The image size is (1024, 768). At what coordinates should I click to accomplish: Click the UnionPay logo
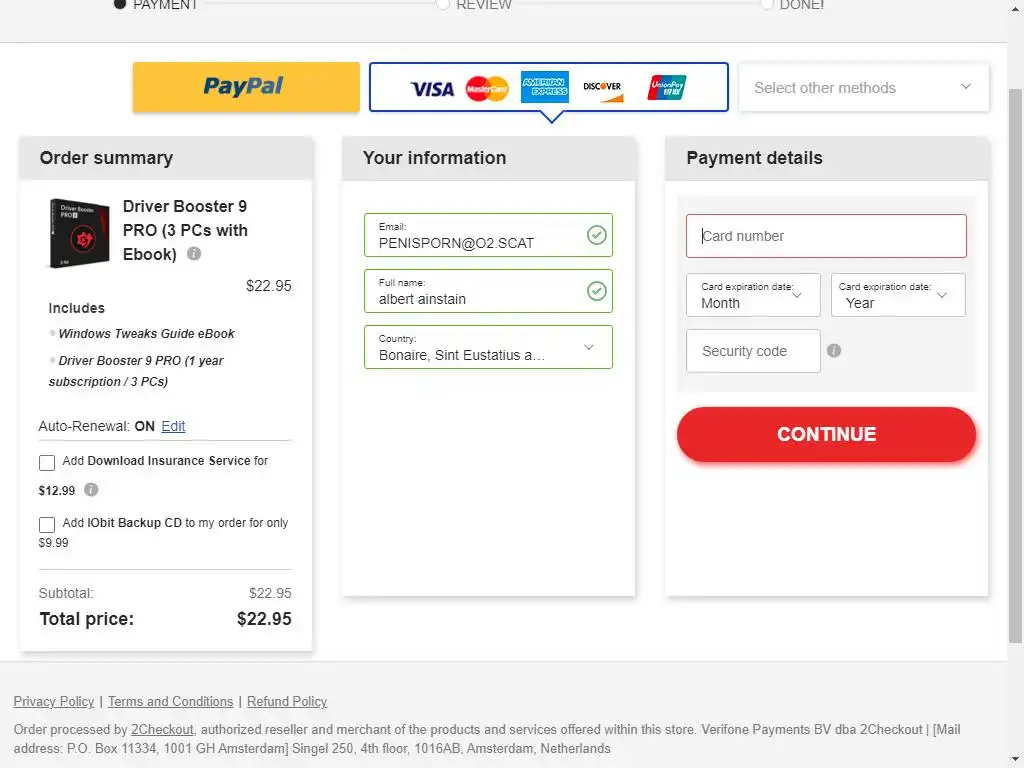point(667,88)
